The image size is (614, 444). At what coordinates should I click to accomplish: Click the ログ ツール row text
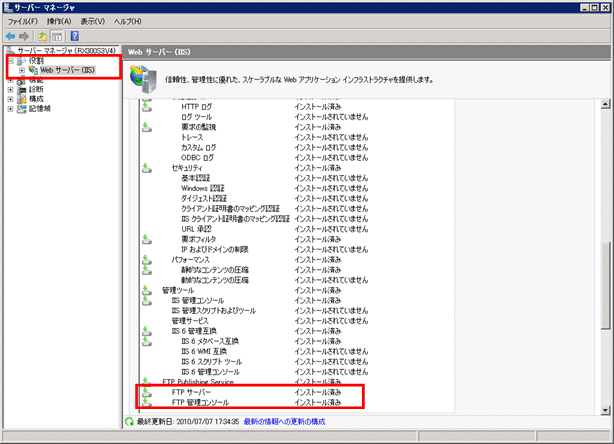point(197,117)
